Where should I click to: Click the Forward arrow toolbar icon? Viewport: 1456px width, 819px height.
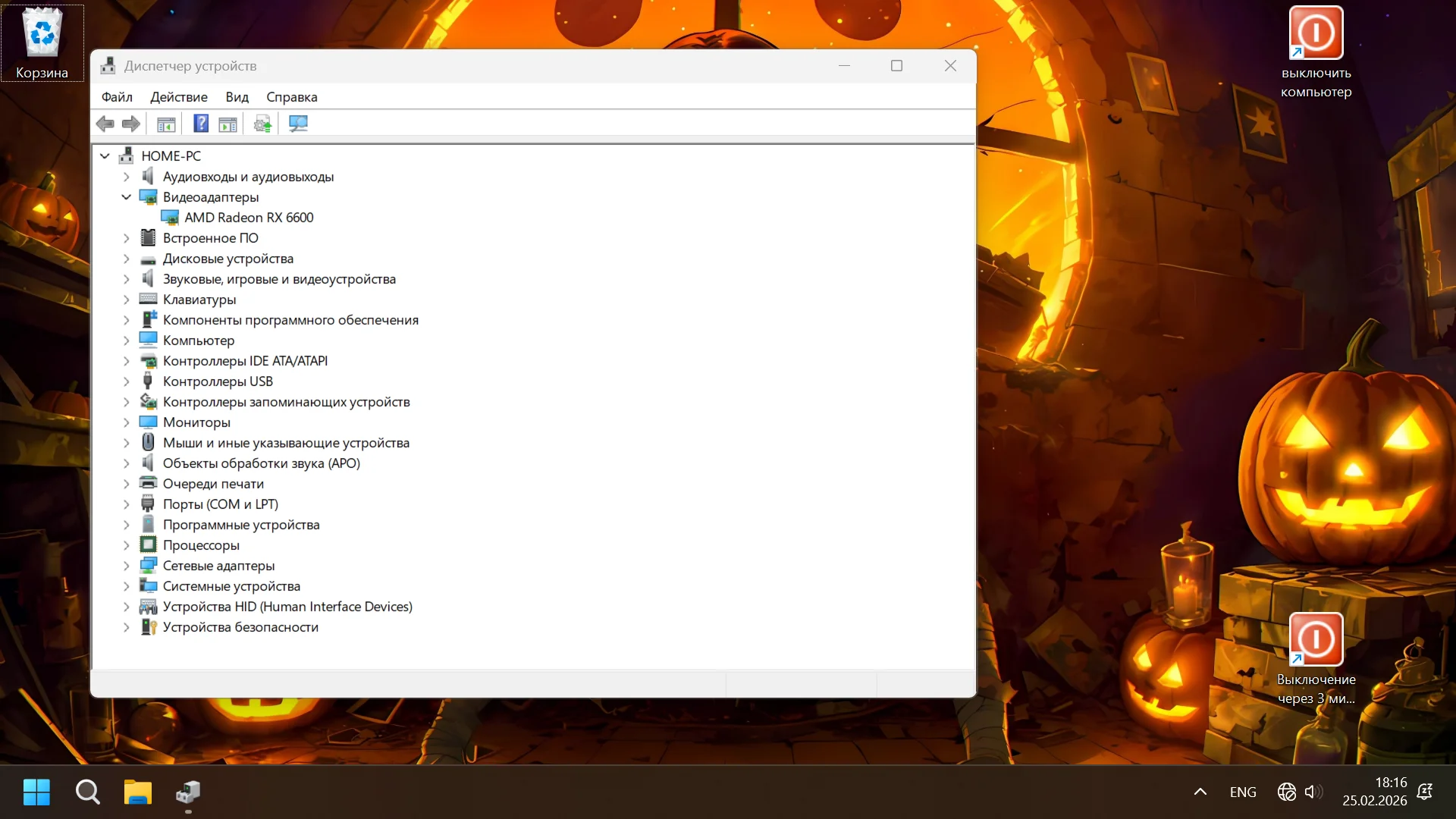[x=131, y=124]
